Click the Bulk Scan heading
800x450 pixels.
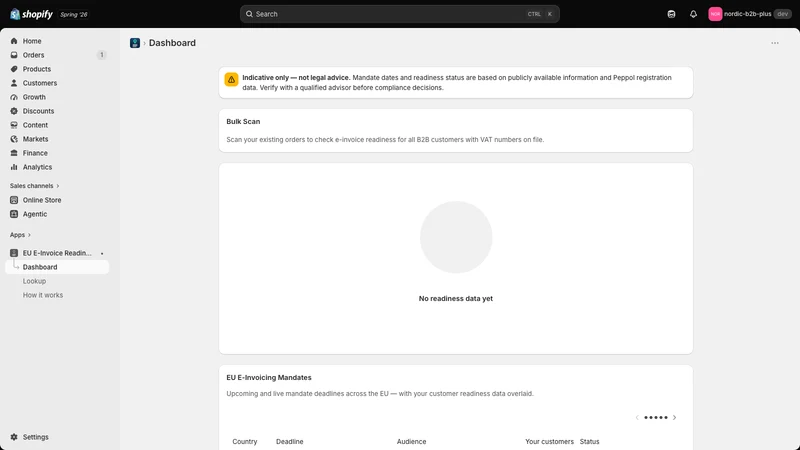(x=243, y=121)
